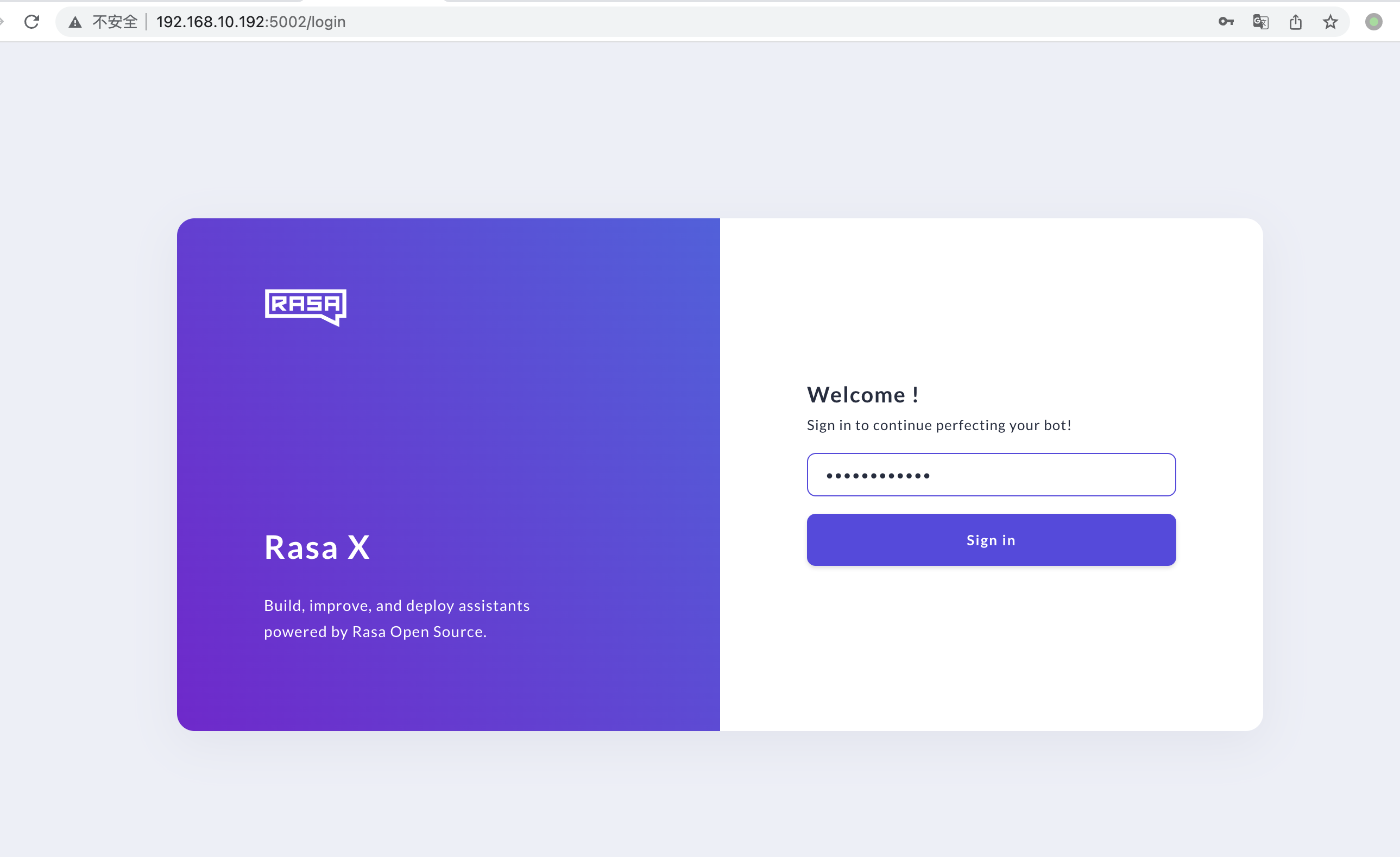Click the forward navigation arrow
Viewport: 1400px width, 857px height.
(3, 22)
